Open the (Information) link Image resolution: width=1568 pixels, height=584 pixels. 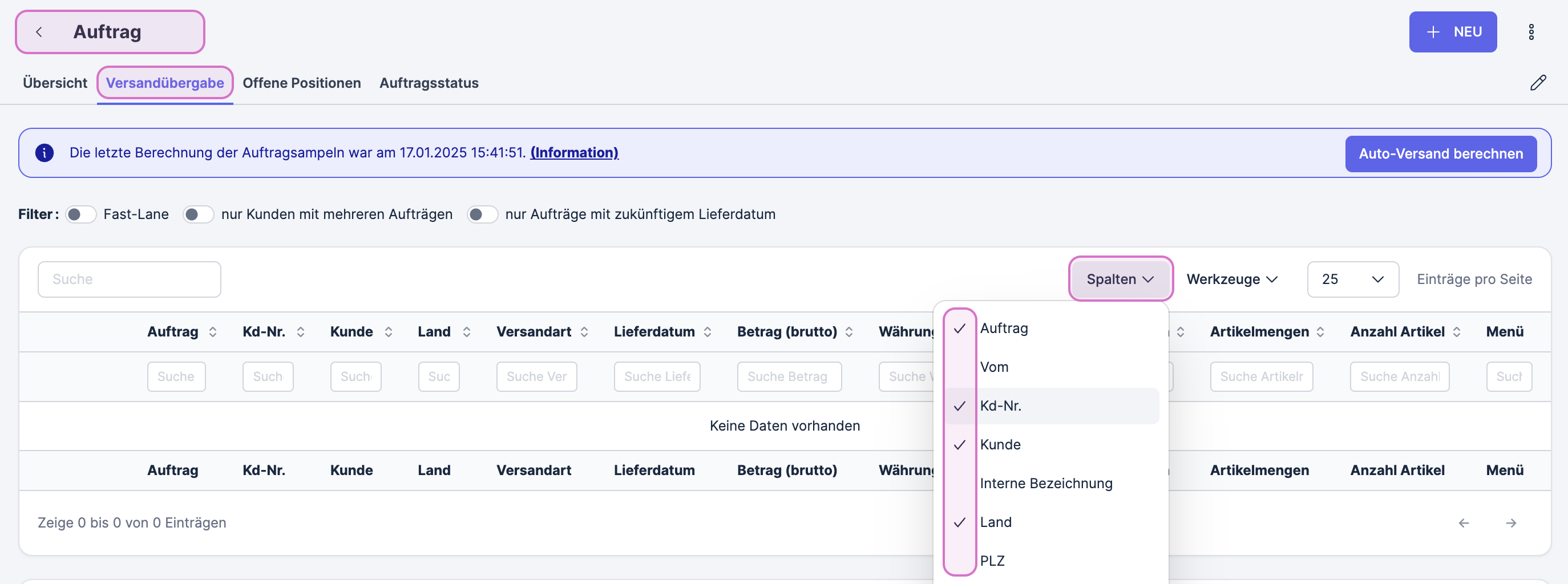tap(574, 153)
